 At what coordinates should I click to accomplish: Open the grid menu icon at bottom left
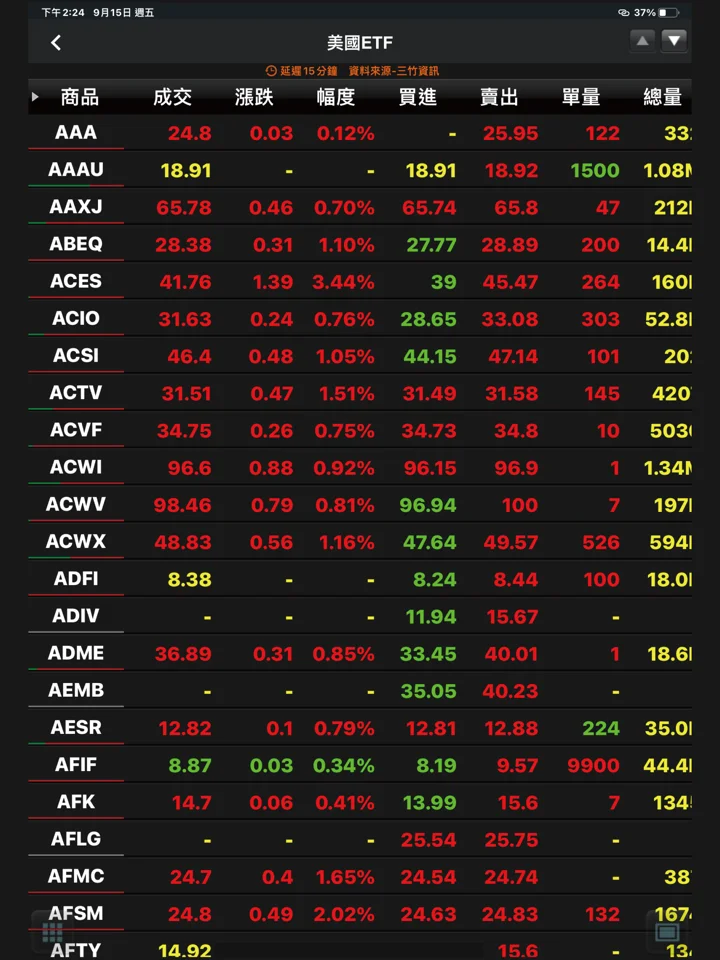[x=53, y=932]
